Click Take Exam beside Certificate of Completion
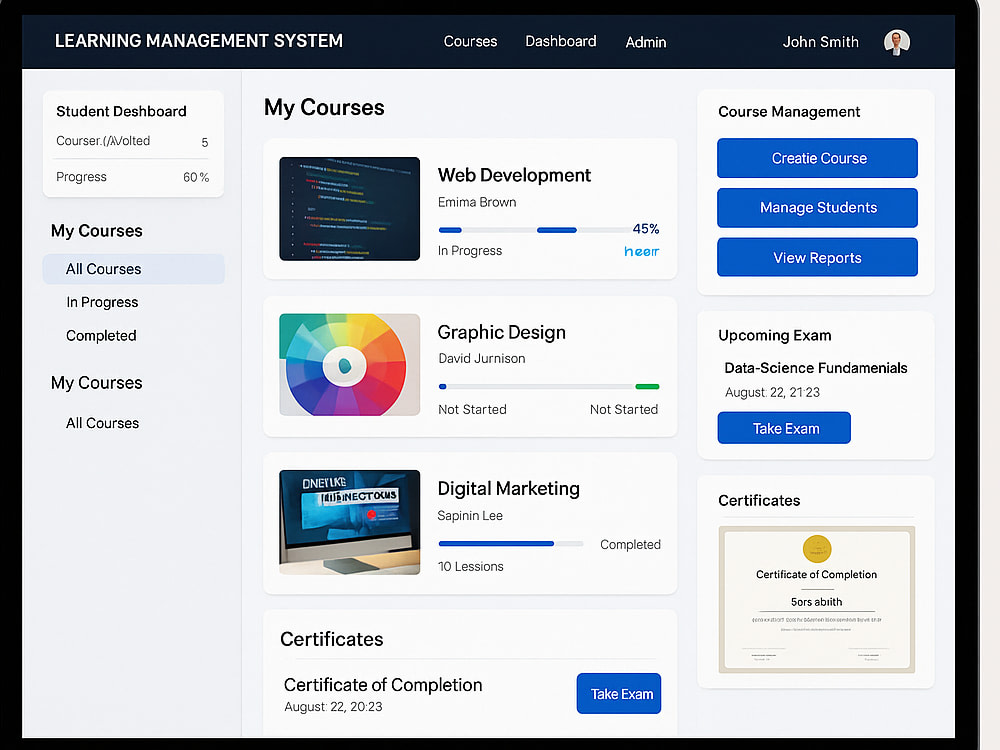 619,693
